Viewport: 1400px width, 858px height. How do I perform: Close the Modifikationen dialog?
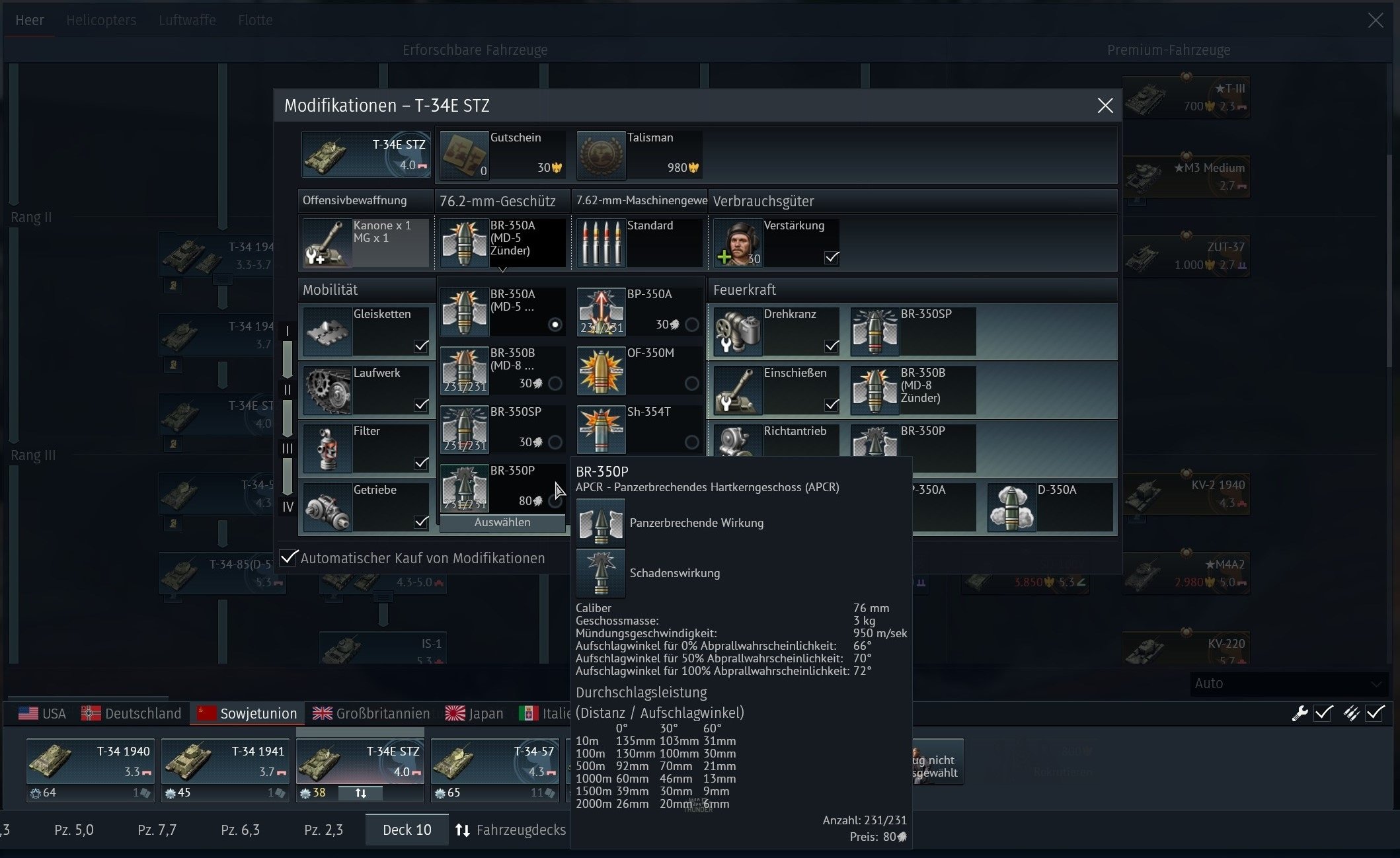[1105, 106]
